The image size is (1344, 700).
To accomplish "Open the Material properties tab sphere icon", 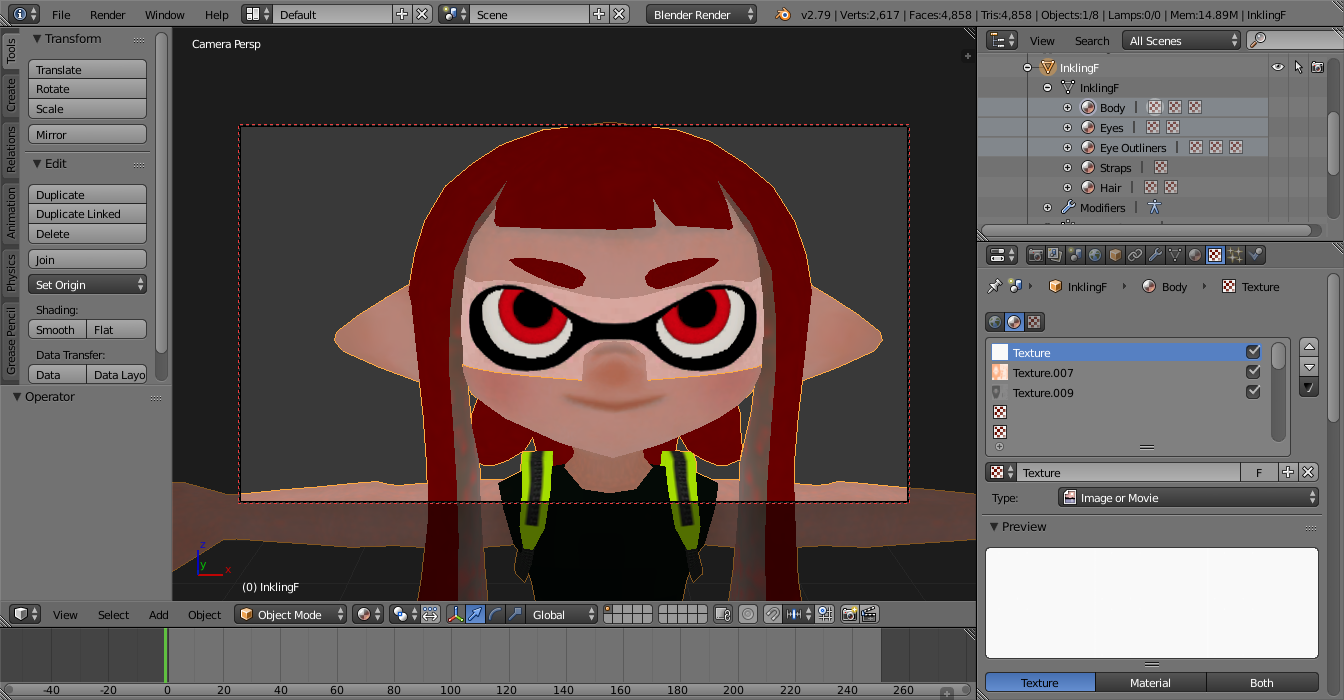I will 1195,256.
